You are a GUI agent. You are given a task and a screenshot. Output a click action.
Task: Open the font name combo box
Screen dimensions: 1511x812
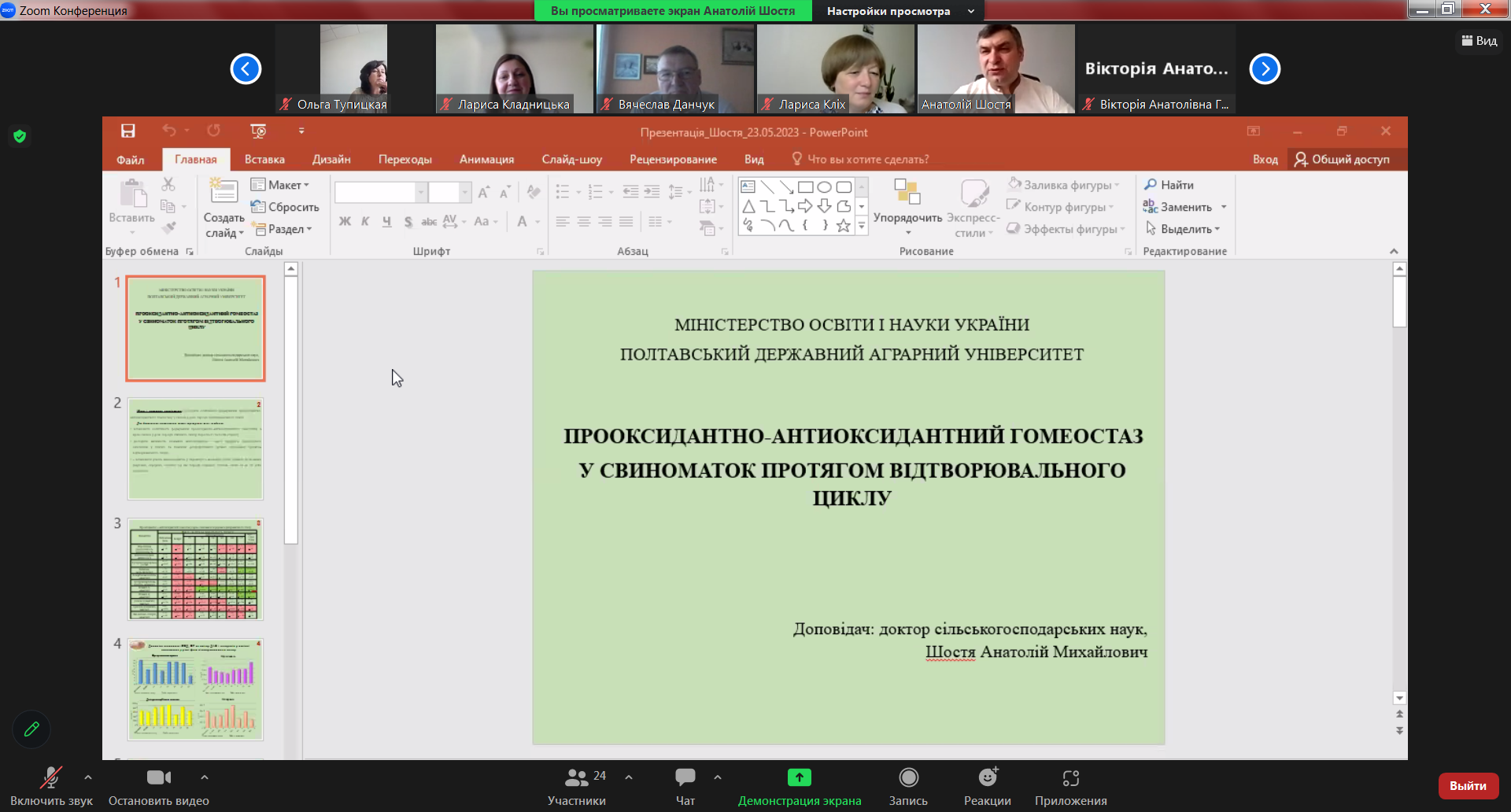(x=381, y=192)
